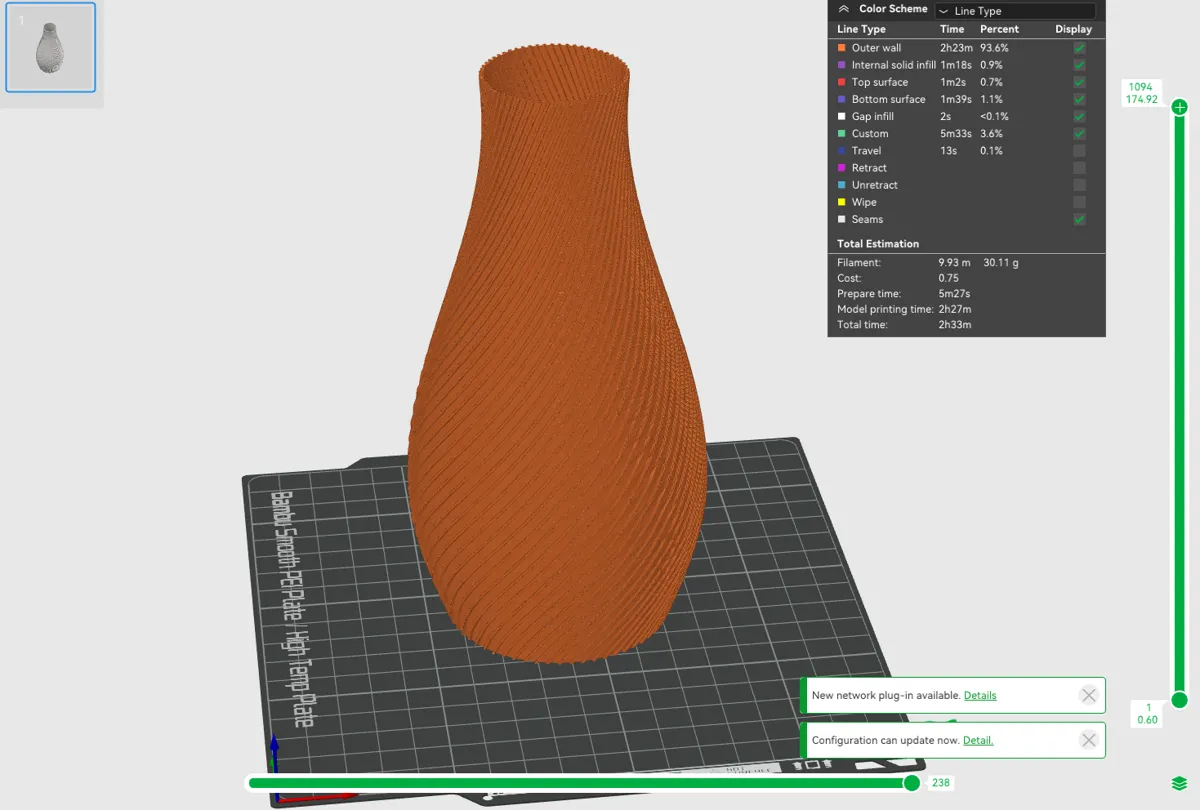Enable Travel moves display checkbox

(1079, 150)
